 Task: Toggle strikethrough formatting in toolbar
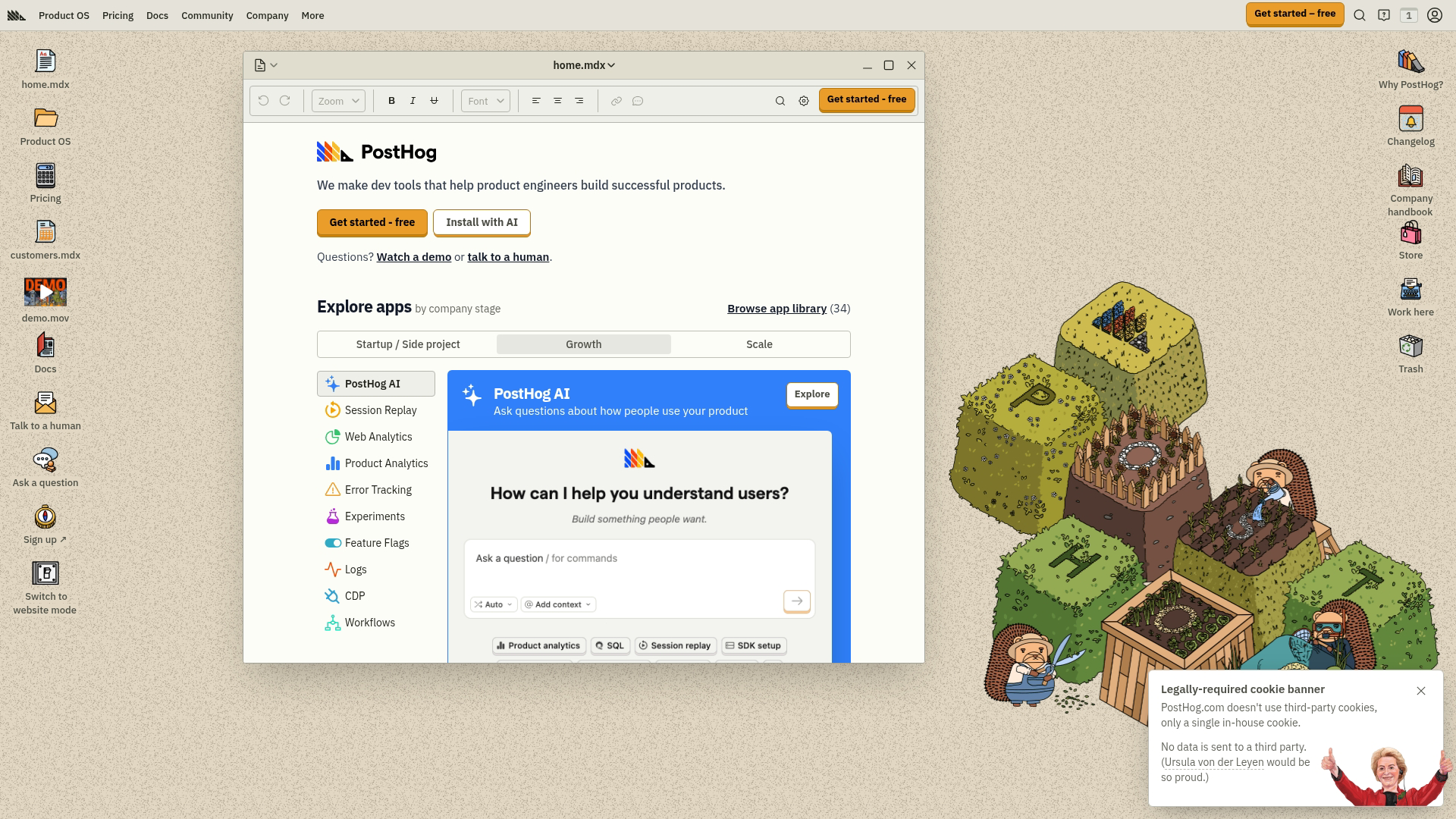434,101
